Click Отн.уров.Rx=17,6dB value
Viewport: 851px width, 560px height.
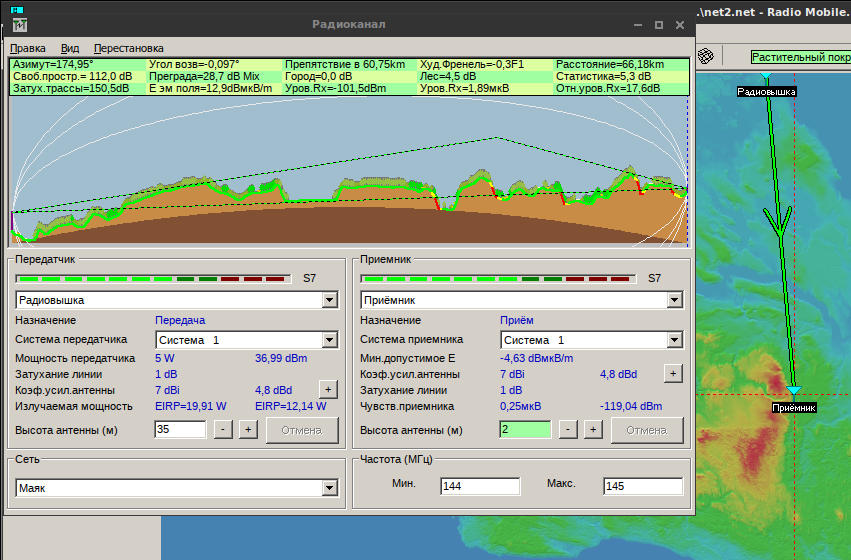tap(608, 88)
